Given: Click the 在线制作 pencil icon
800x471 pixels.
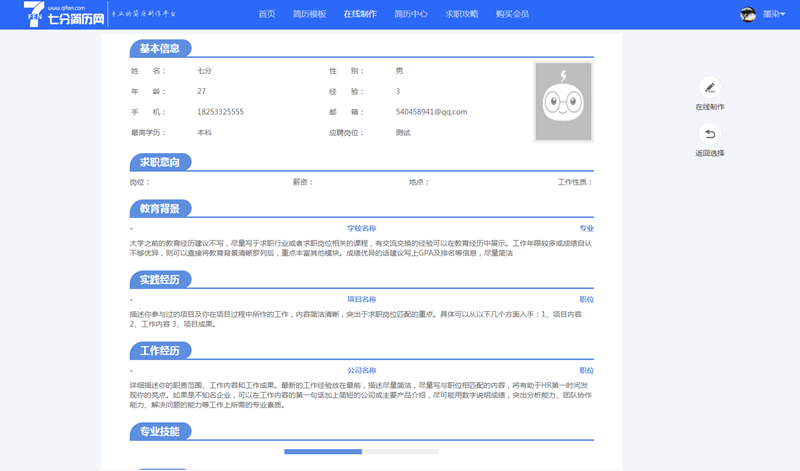Looking at the screenshot, I should 710,88.
